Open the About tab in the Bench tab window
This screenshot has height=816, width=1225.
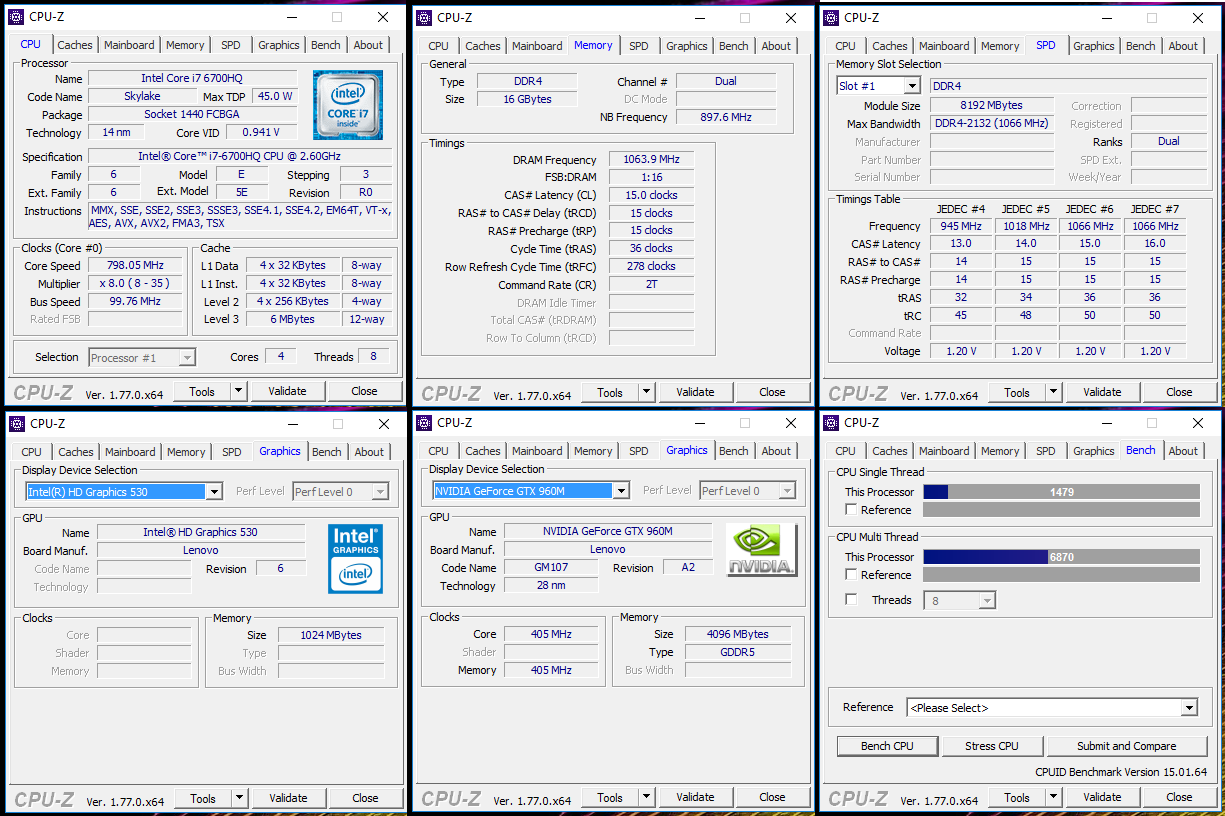click(x=1183, y=451)
